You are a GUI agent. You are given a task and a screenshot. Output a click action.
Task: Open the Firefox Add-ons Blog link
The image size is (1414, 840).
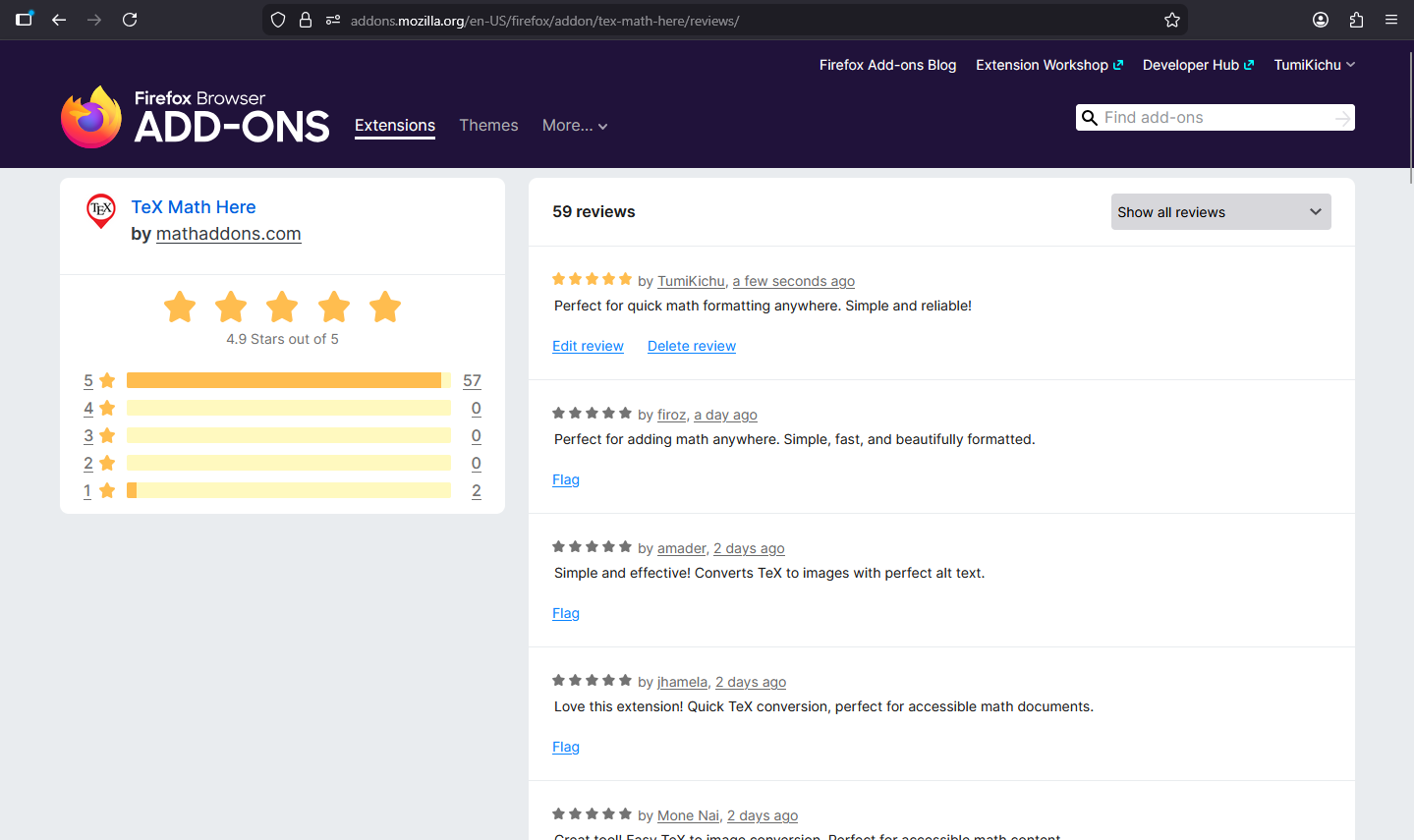[x=887, y=65]
